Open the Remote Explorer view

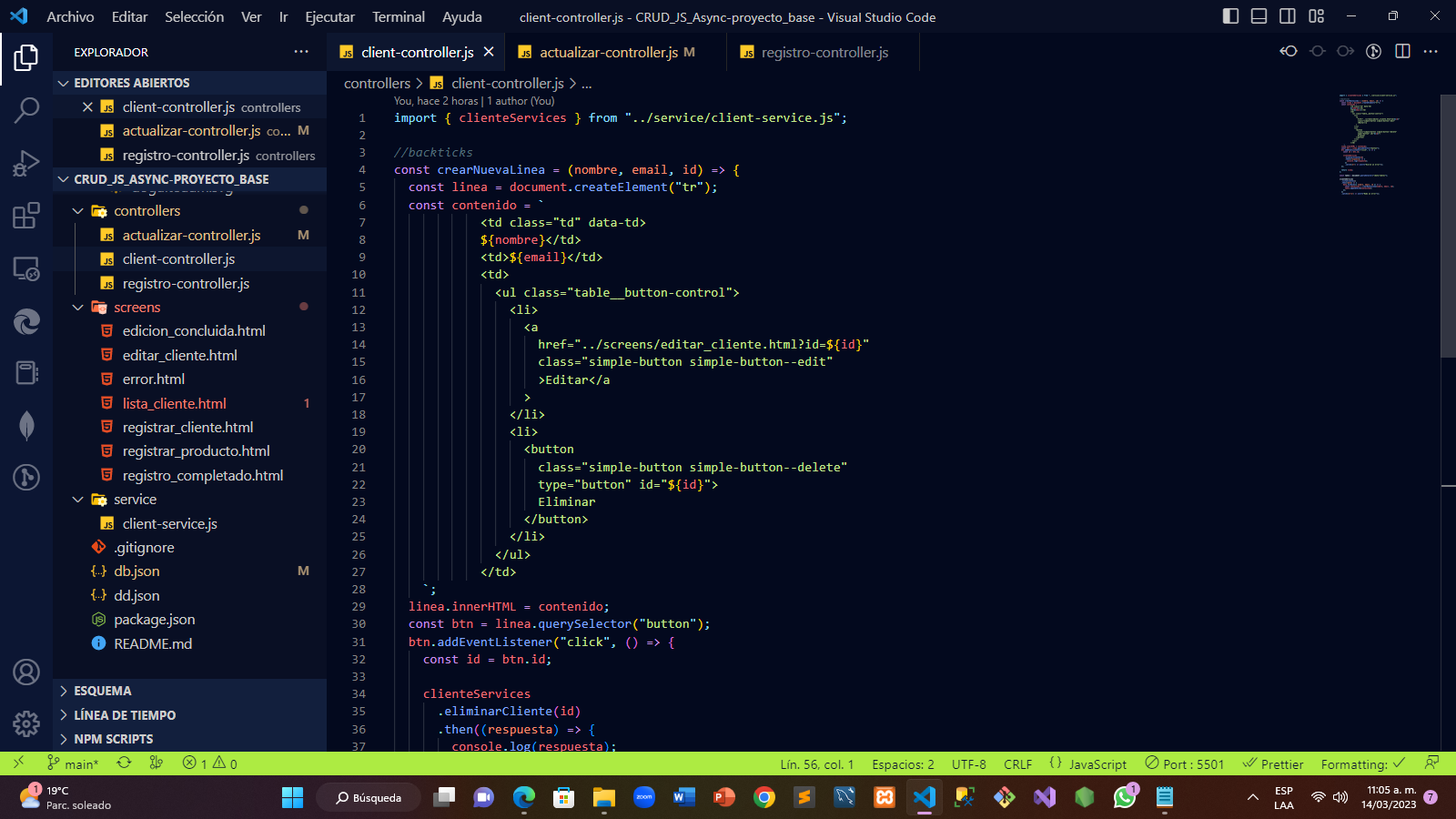(x=26, y=269)
